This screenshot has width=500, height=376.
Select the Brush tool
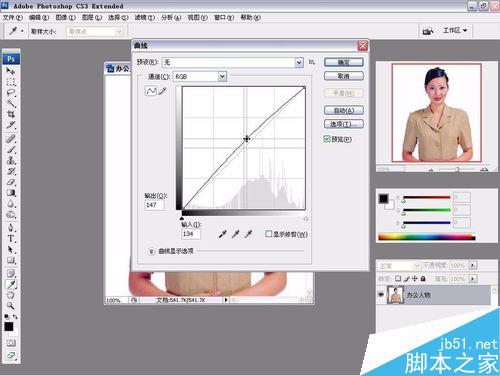tap(11, 149)
